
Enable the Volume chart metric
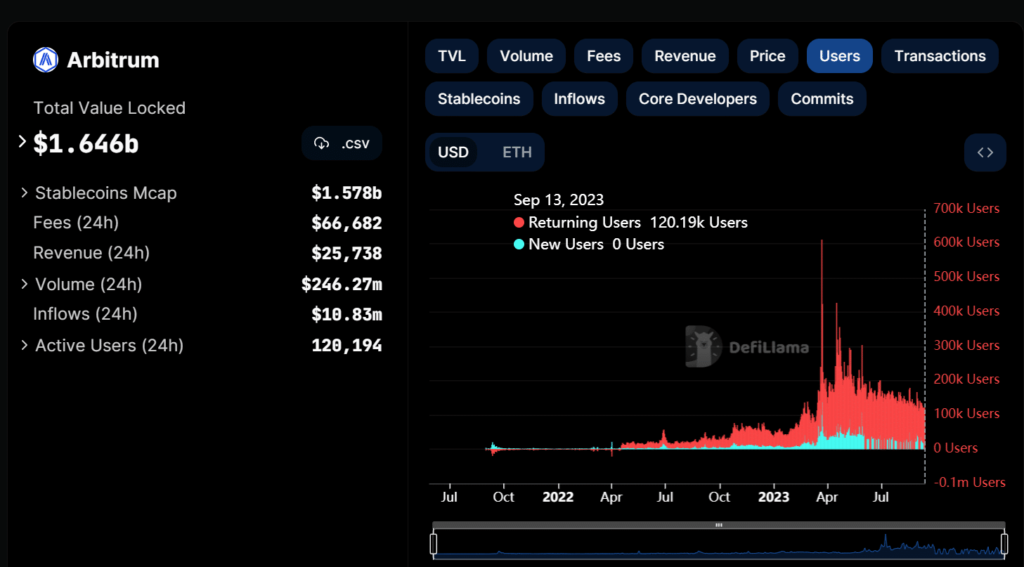pyautogui.click(x=526, y=56)
